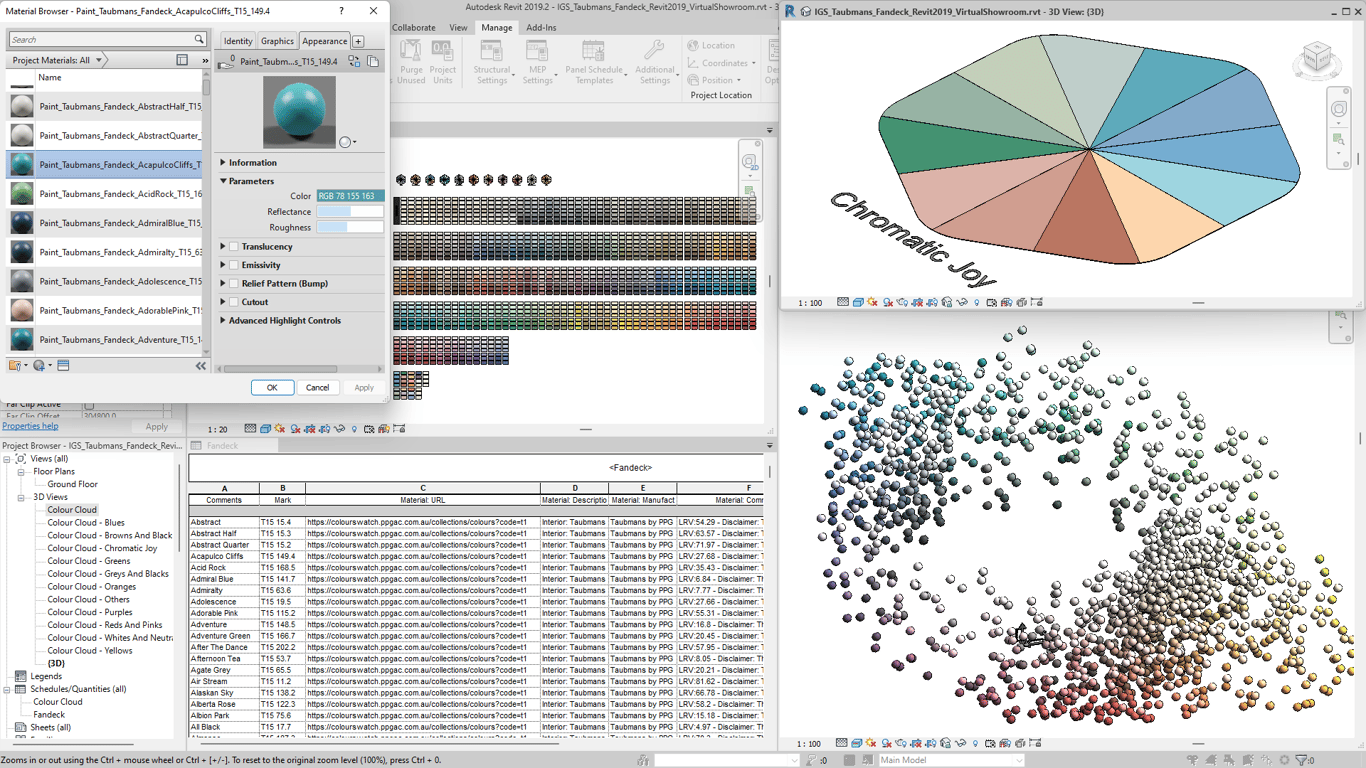Collapse the material library panel with double chevron
This screenshot has height=768, width=1366.
(x=200, y=366)
